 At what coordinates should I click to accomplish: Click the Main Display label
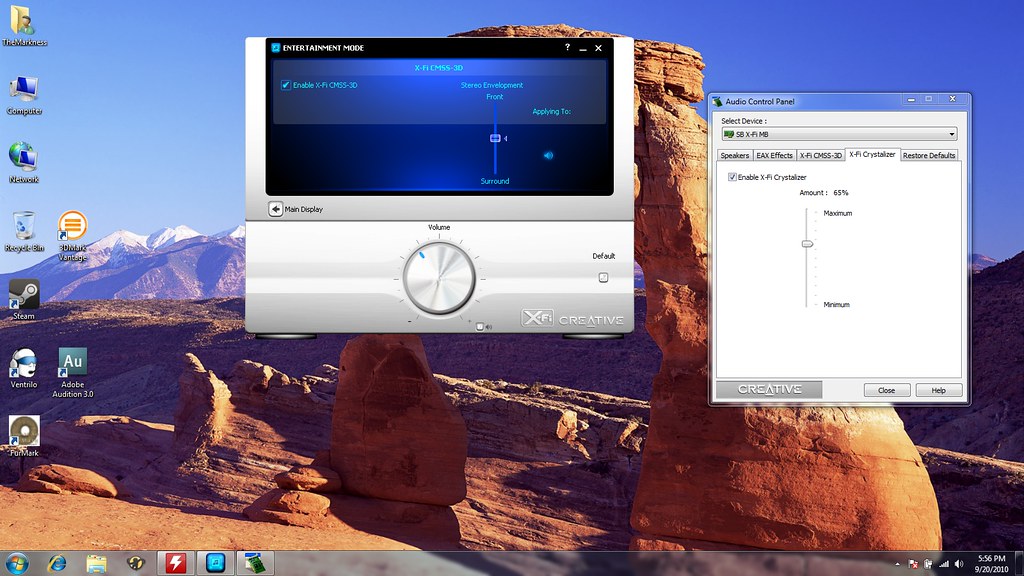click(304, 209)
